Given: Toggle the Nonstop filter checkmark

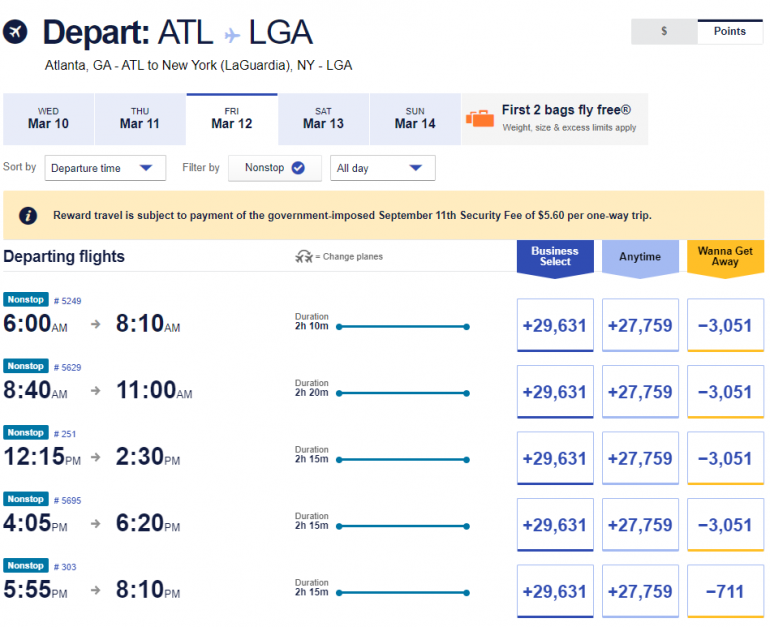Looking at the screenshot, I should 298,168.
